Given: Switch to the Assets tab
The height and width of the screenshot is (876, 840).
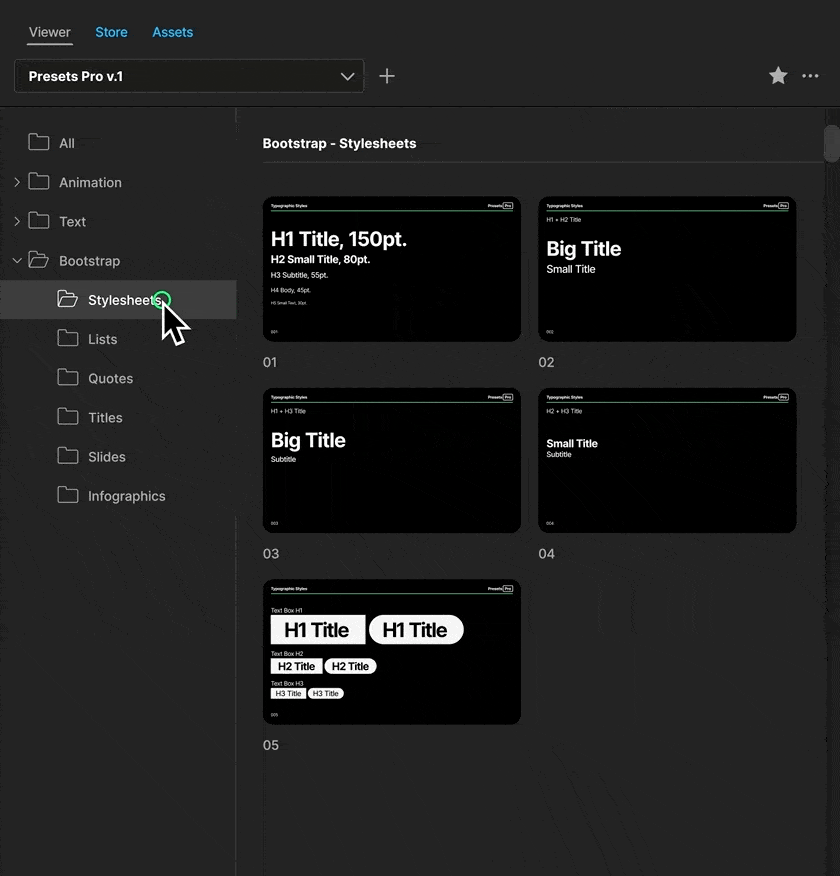Looking at the screenshot, I should (x=172, y=32).
